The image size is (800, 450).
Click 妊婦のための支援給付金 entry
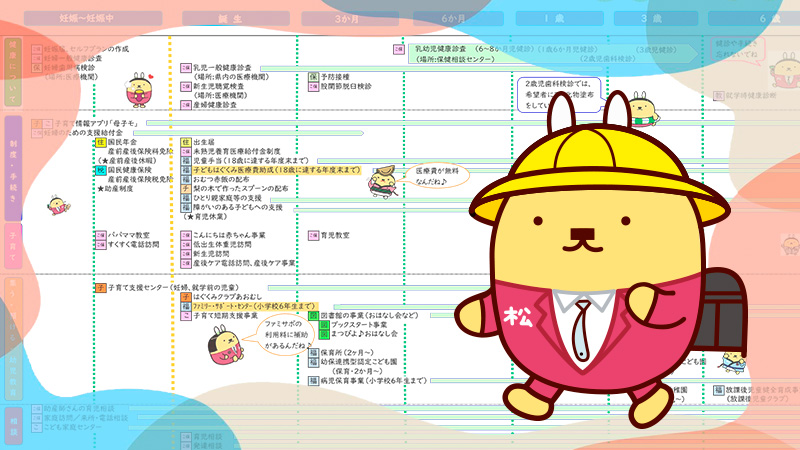click(x=83, y=133)
